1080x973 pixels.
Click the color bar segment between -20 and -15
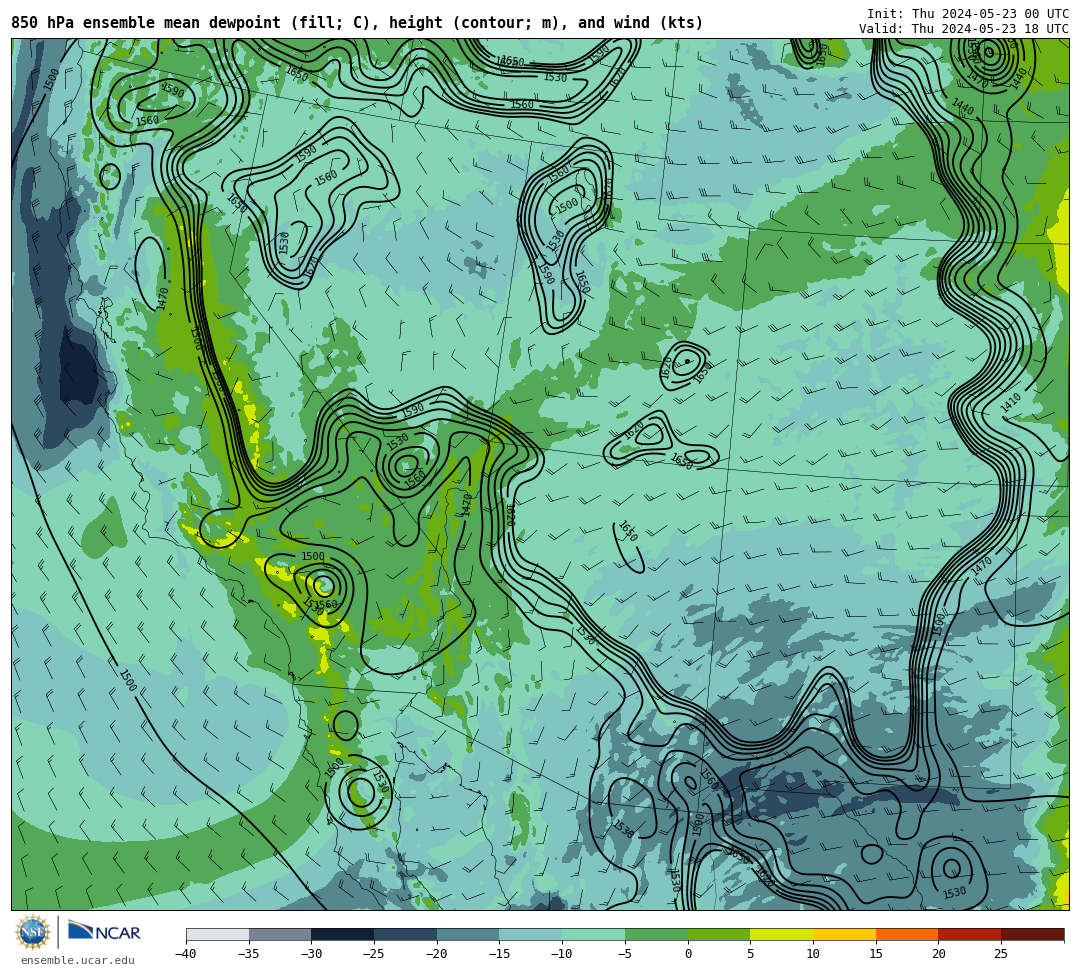(468, 934)
